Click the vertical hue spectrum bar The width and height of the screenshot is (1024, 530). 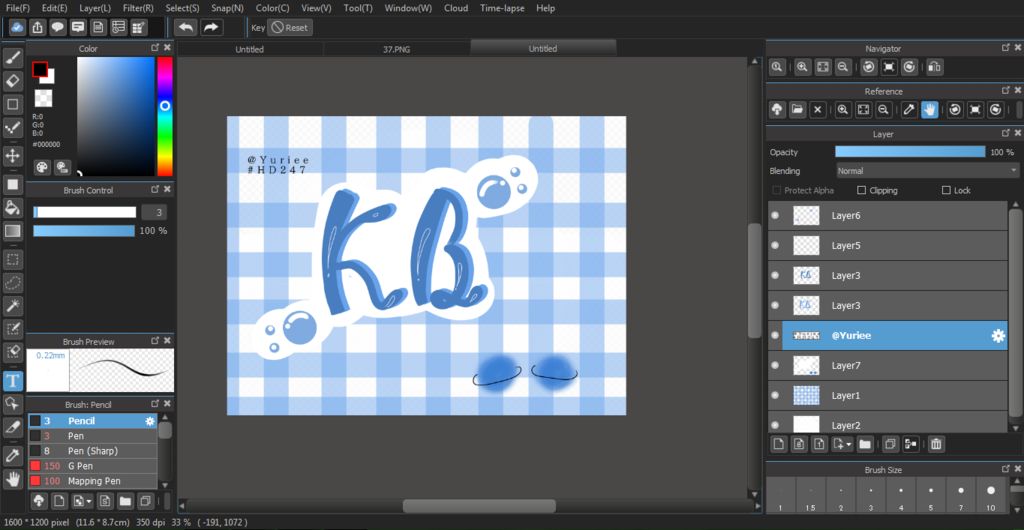(x=165, y=116)
